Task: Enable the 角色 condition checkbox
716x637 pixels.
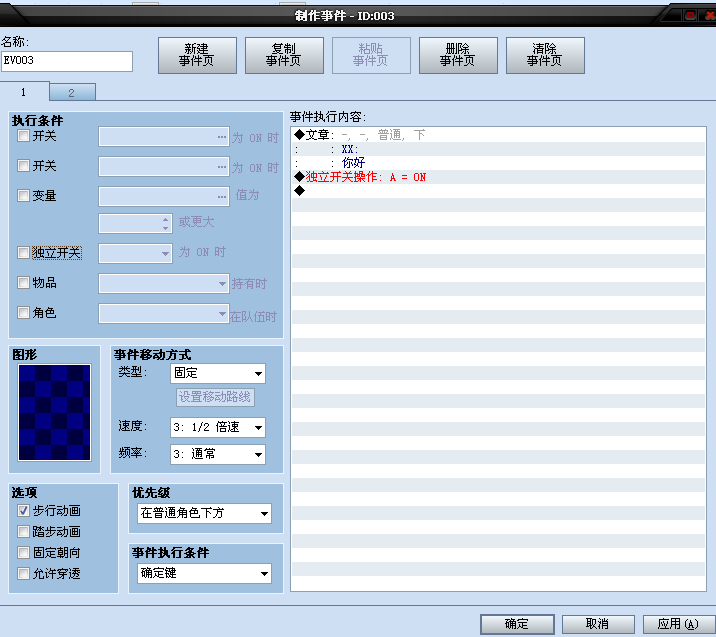Action: (x=23, y=312)
